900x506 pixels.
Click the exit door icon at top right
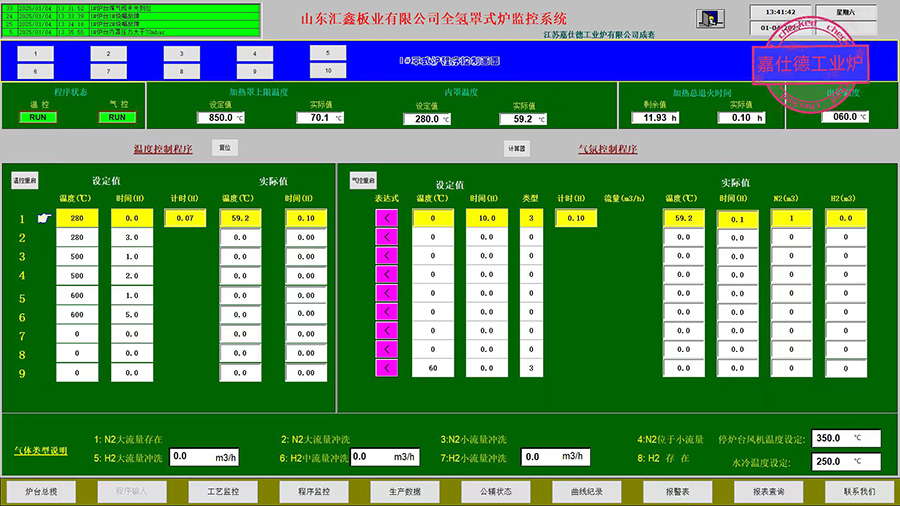(708, 20)
